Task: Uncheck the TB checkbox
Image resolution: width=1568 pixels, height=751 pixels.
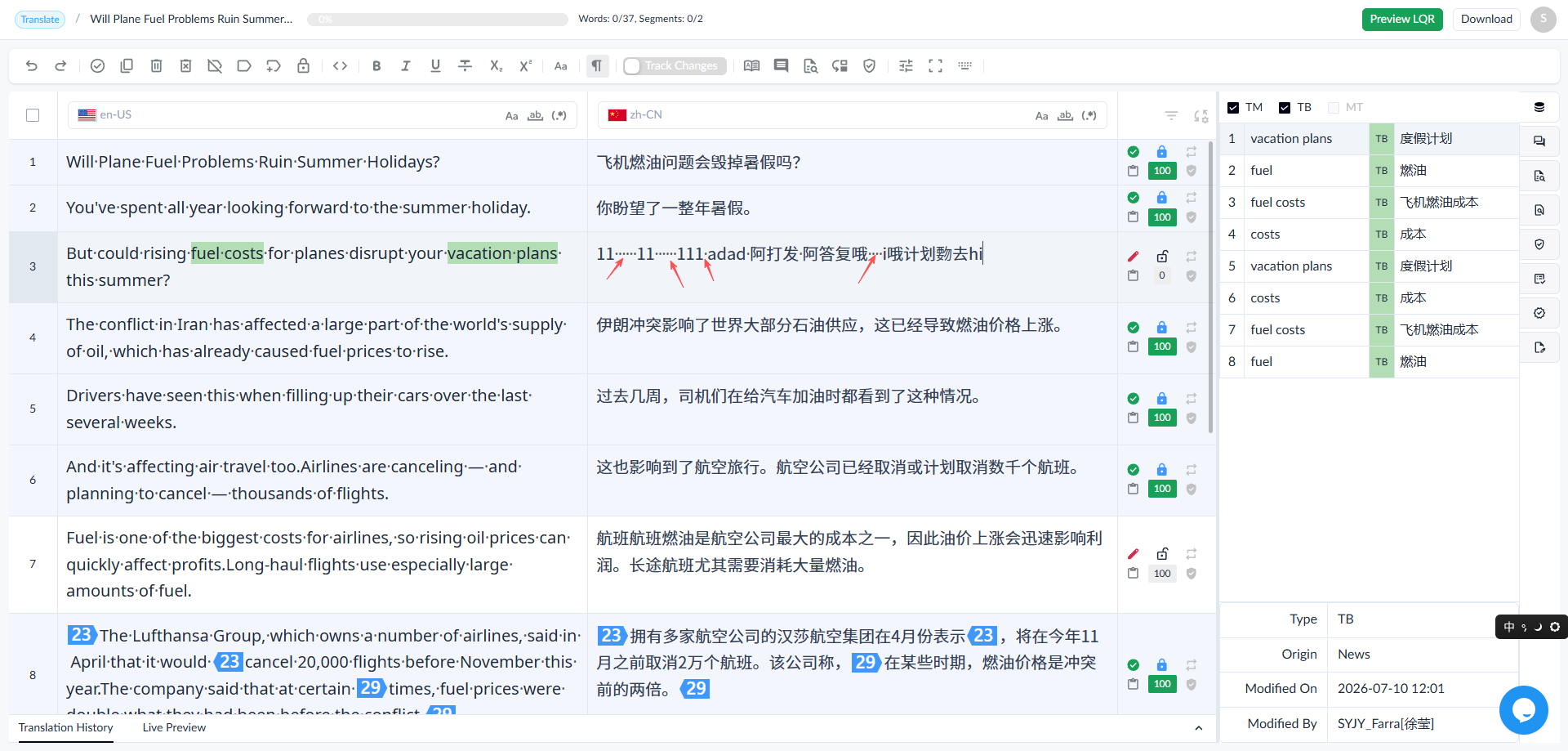Action: [x=1285, y=108]
